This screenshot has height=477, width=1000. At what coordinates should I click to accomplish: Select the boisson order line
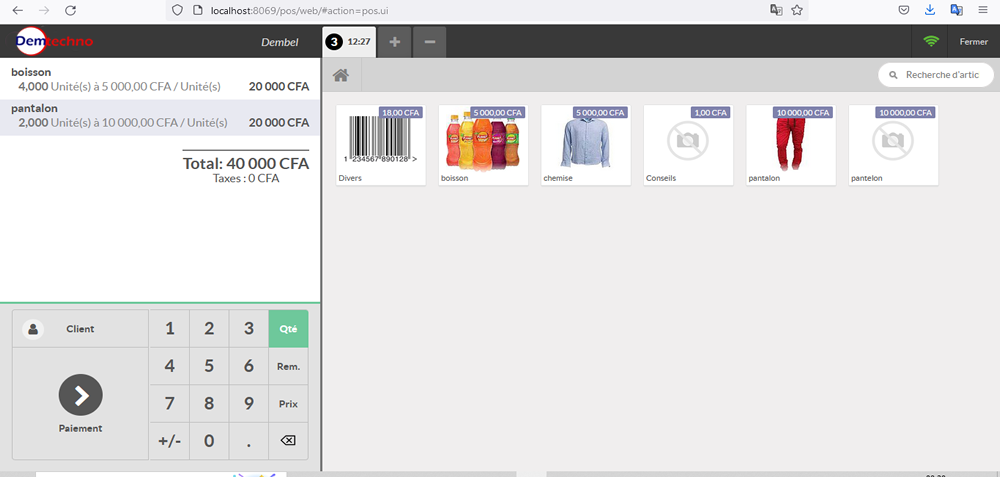(160, 80)
